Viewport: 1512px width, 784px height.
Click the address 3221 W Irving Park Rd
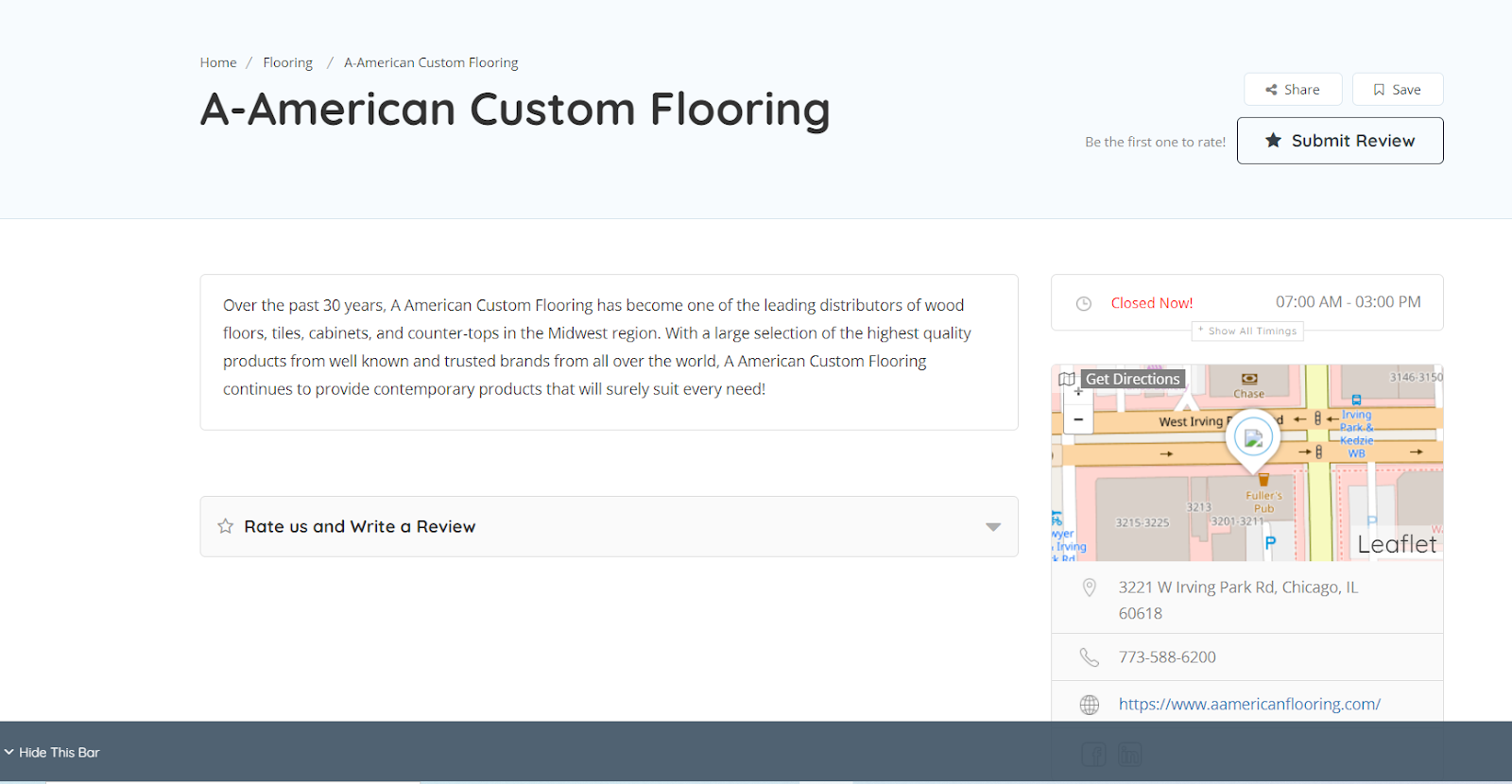(x=1238, y=600)
